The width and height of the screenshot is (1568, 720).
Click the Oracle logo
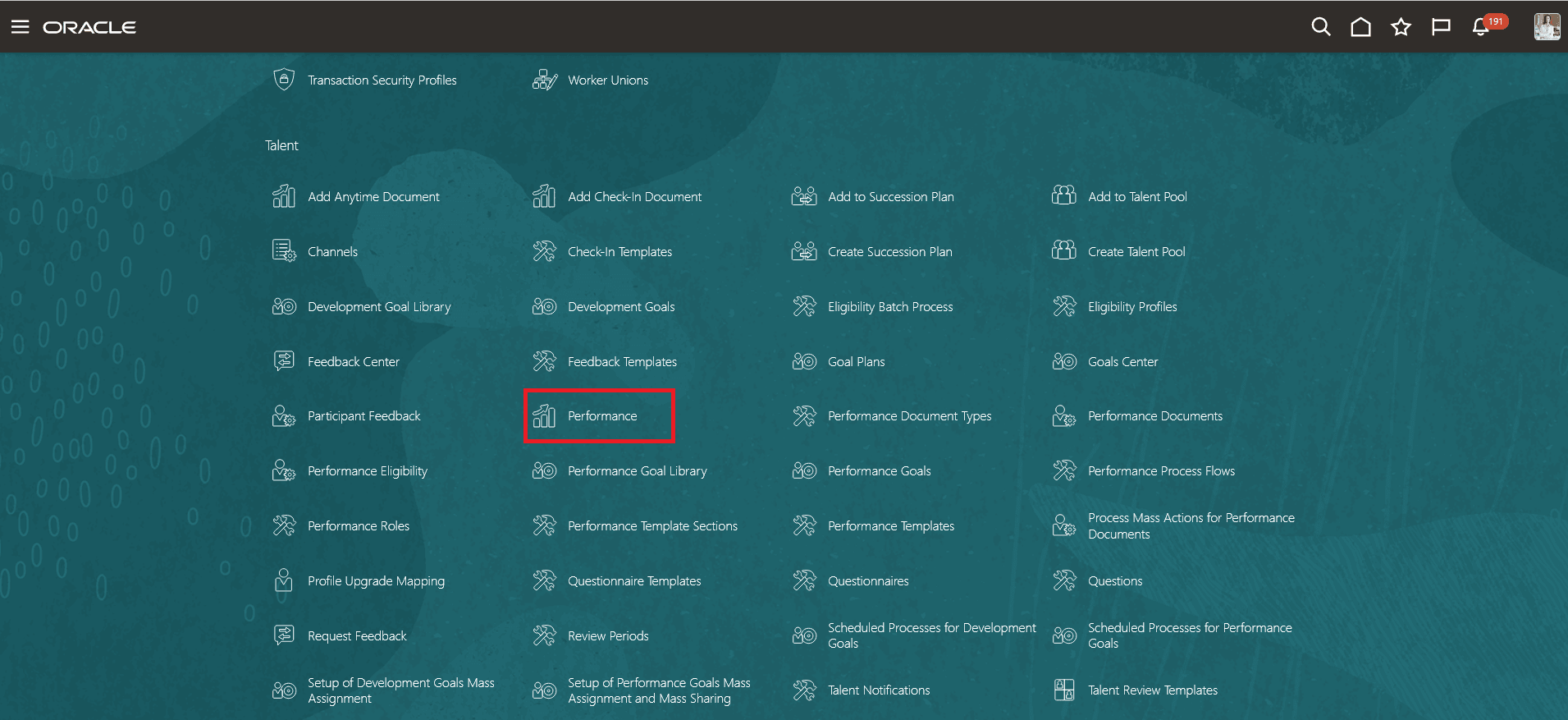pos(89,27)
